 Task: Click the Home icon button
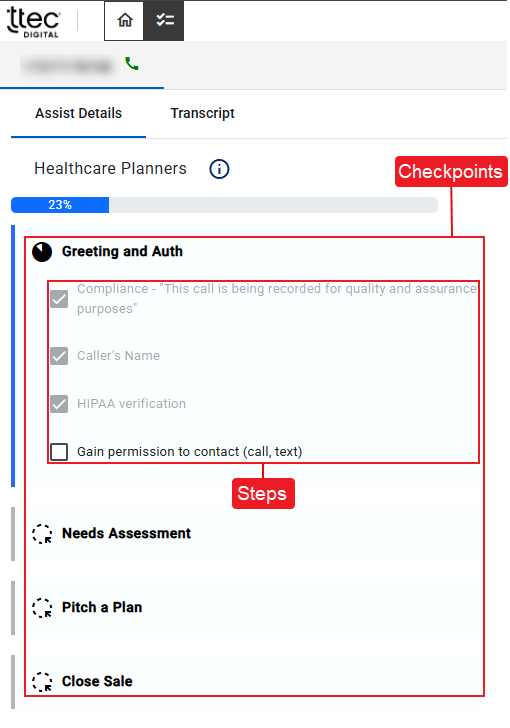(124, 20)
